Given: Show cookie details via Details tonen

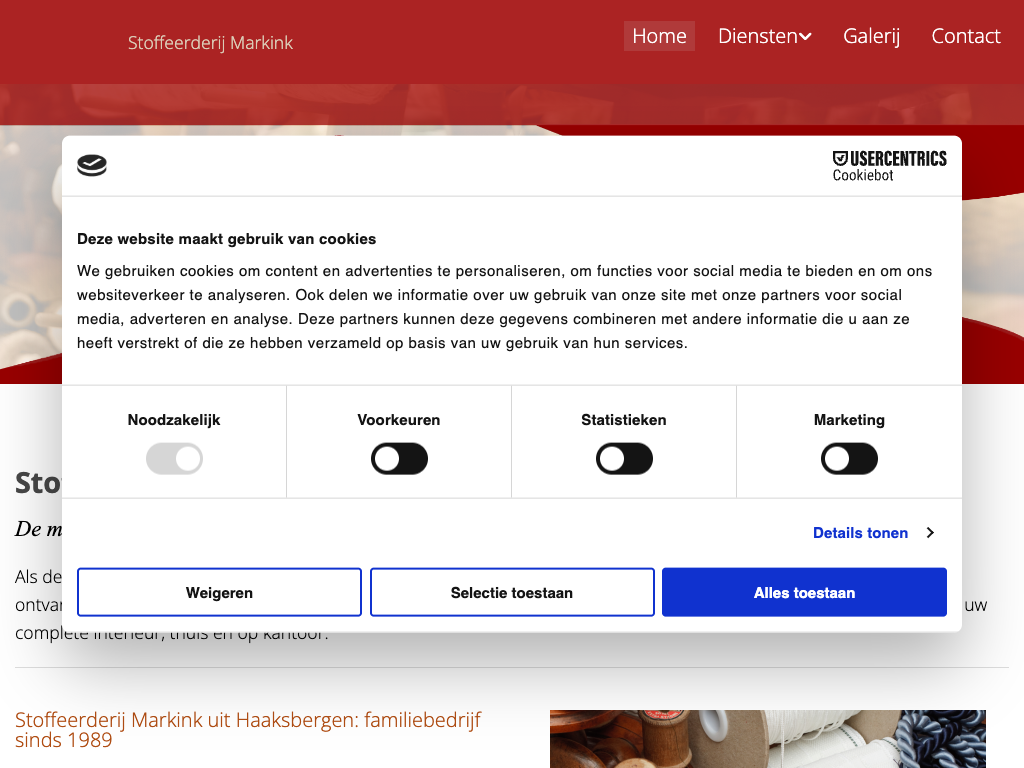Looking at the screenshot, I should point(860,533).
